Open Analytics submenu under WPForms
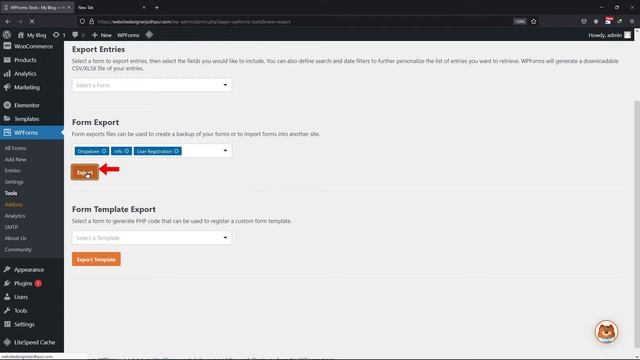Image resolution: width=640 pixels, height=360 pixels. tap(15, 216)
